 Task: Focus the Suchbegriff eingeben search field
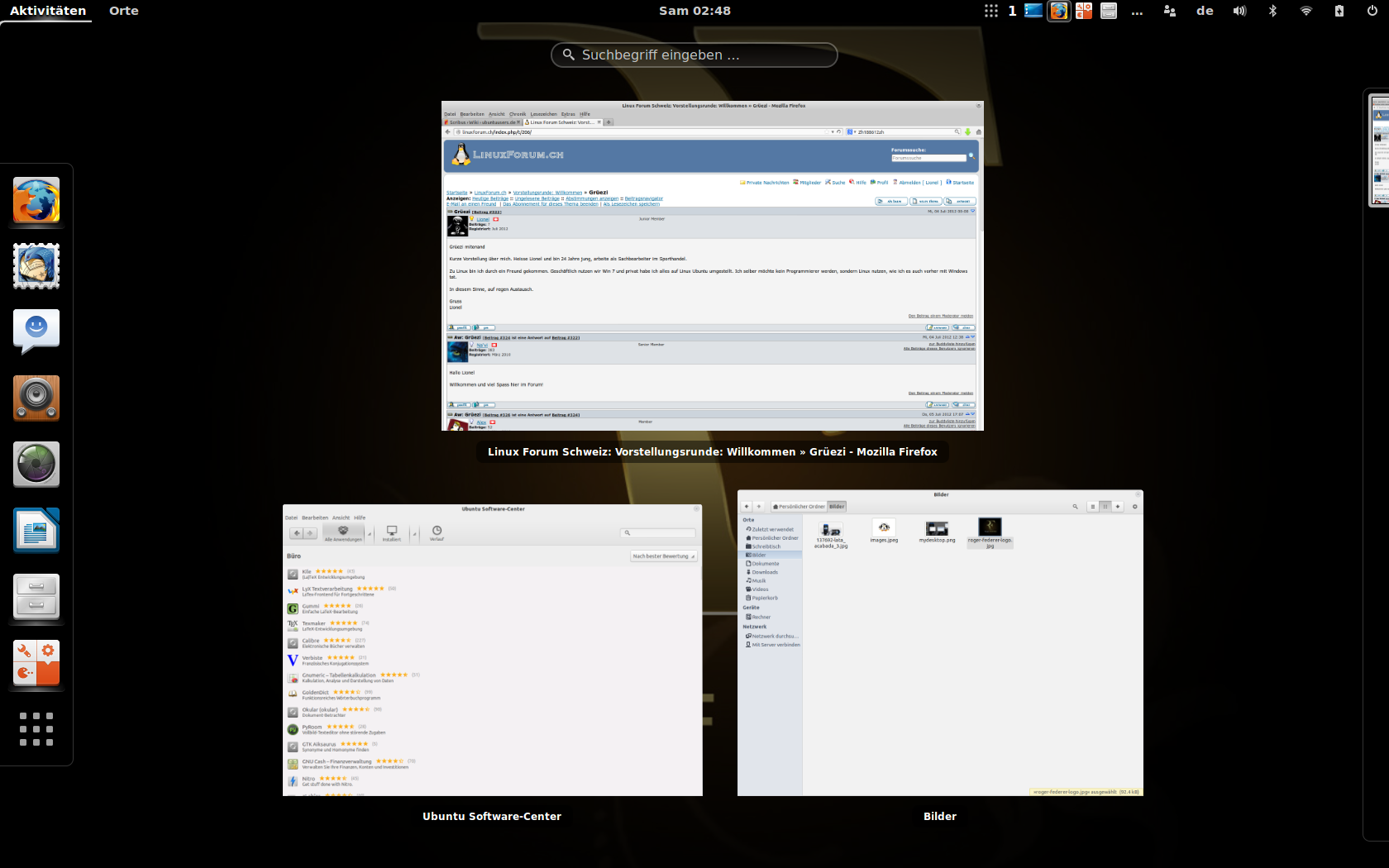click(x=694, y=55)
